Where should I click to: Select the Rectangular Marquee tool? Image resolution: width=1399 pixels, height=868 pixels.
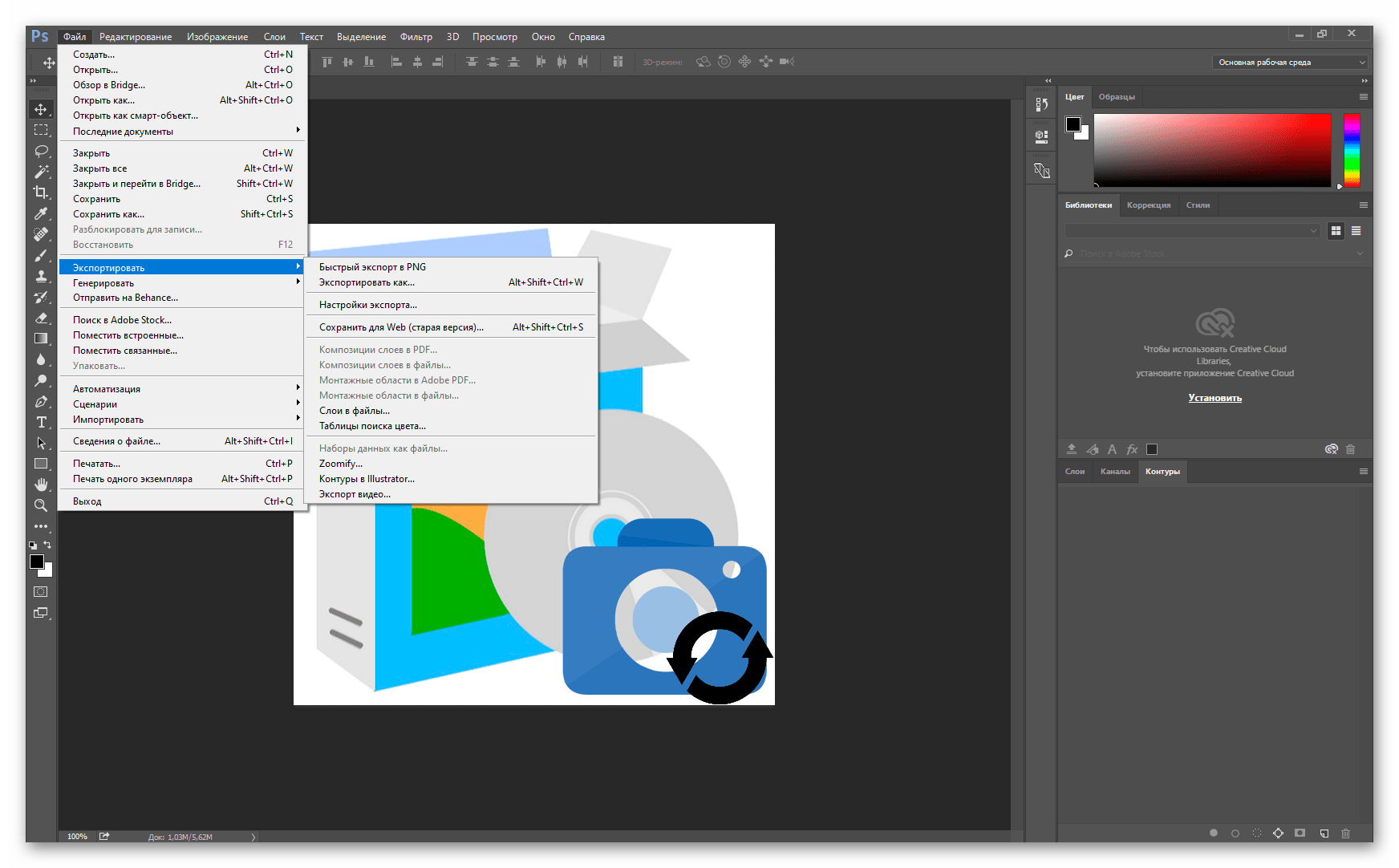41,130
